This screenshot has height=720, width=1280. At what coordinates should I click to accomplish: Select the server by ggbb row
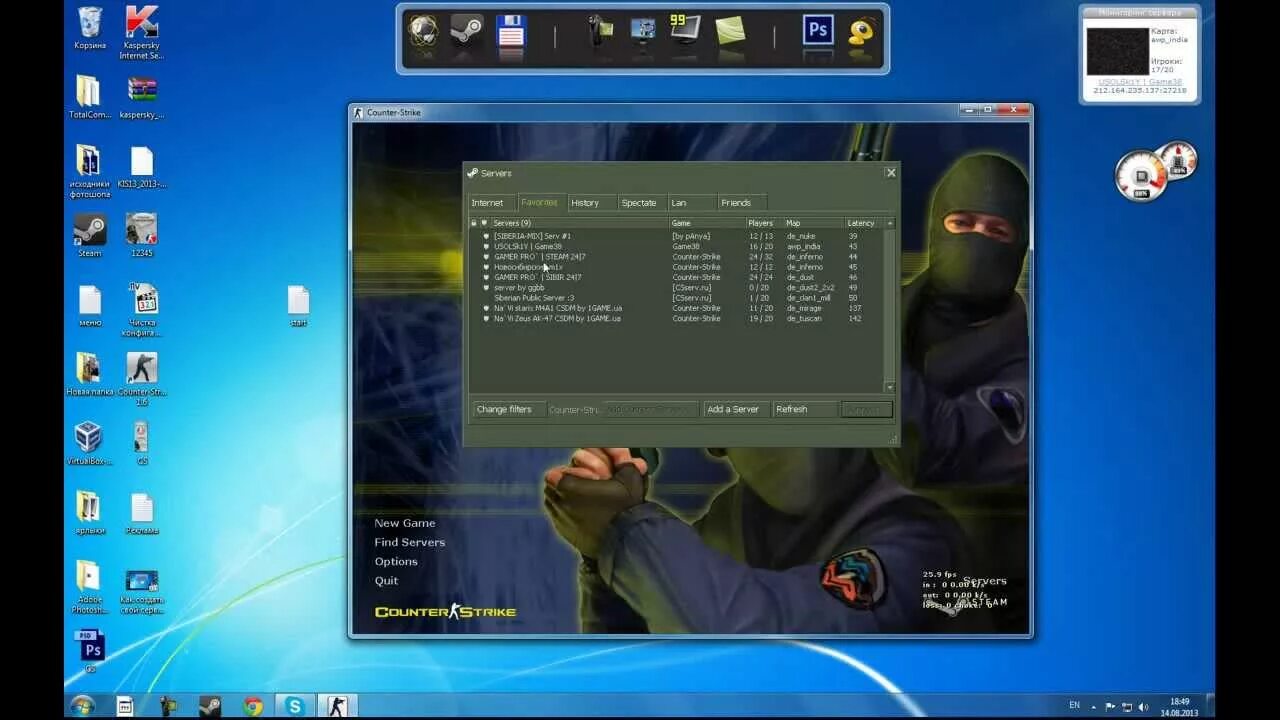676,287
